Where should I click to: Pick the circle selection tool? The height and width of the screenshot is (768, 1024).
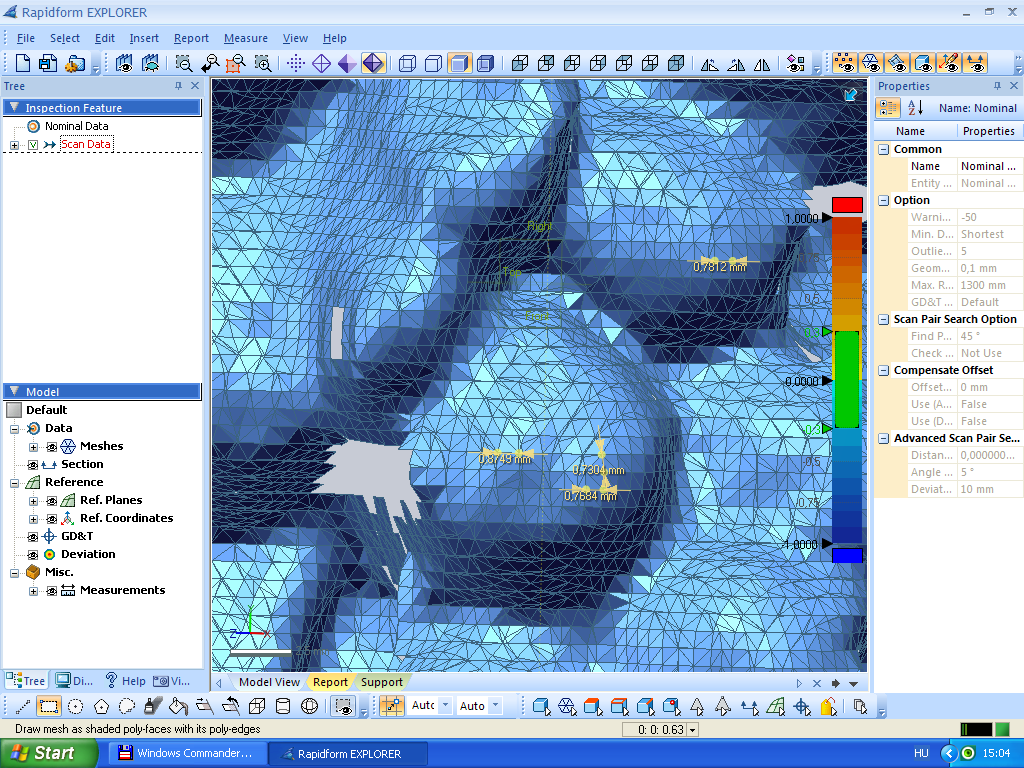click(75, 706)
